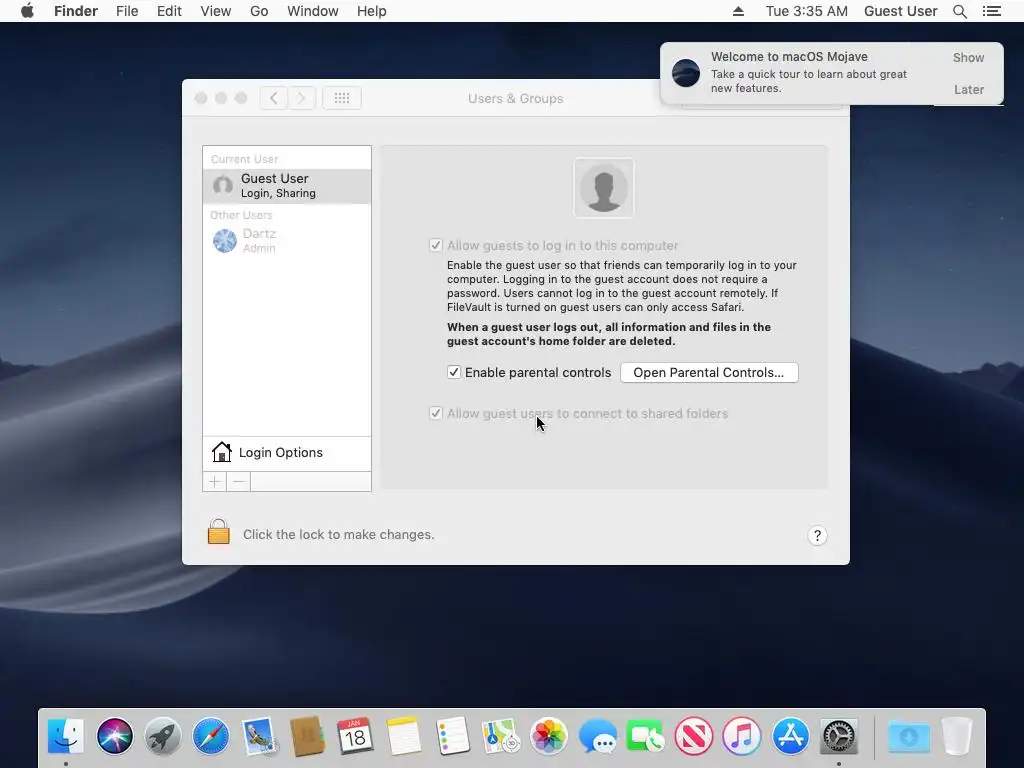Viewport: 1024px width, 768px height.
Task: Toggle Enable parental controls checkbox
Action: pos(454,372)
